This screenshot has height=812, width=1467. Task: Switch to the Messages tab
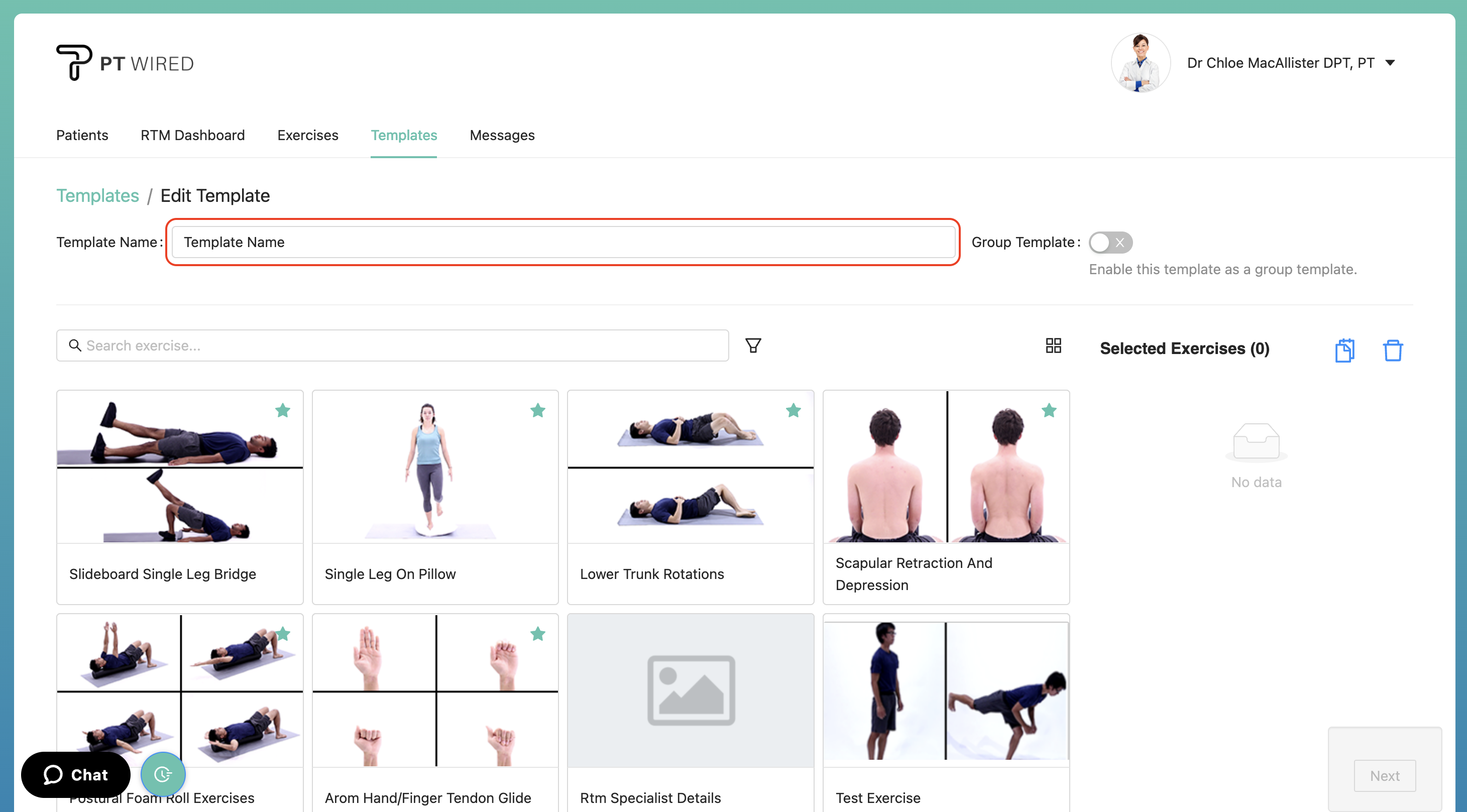click(x=502, y=136)
